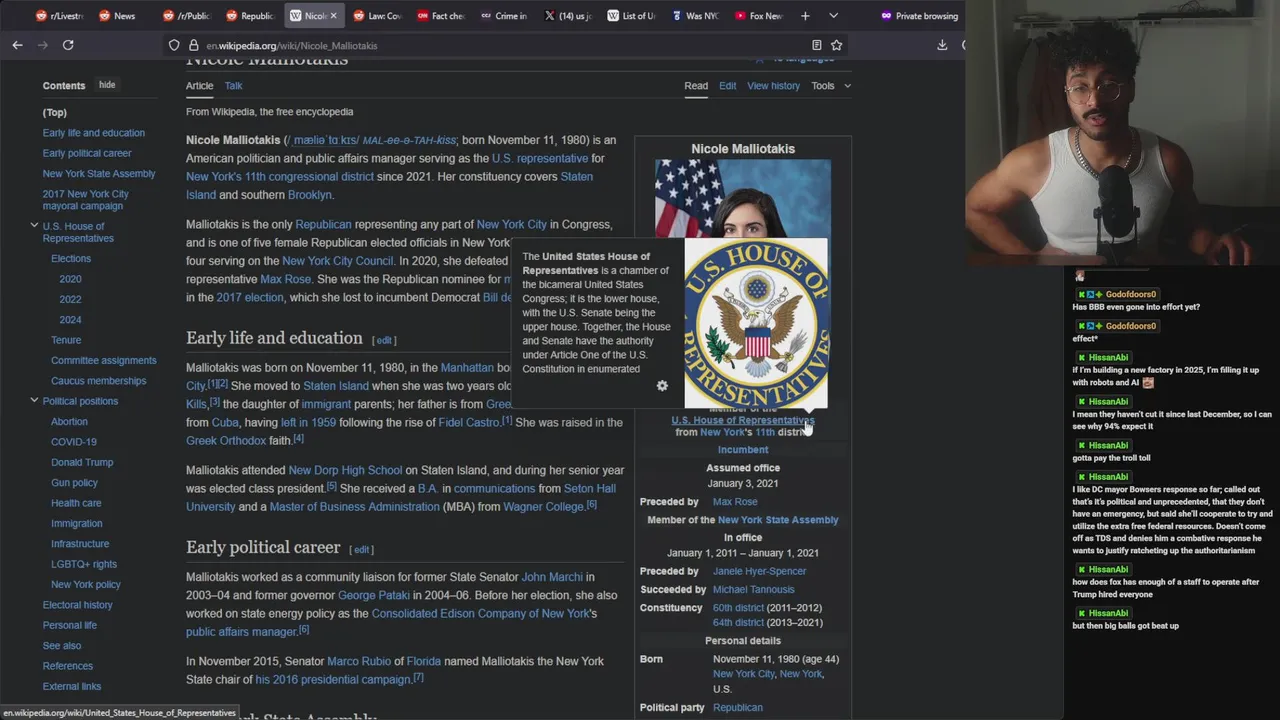This screenshot has width=1280, height=720.
Task: Select the Read tab
Action: tap(696, 86)
